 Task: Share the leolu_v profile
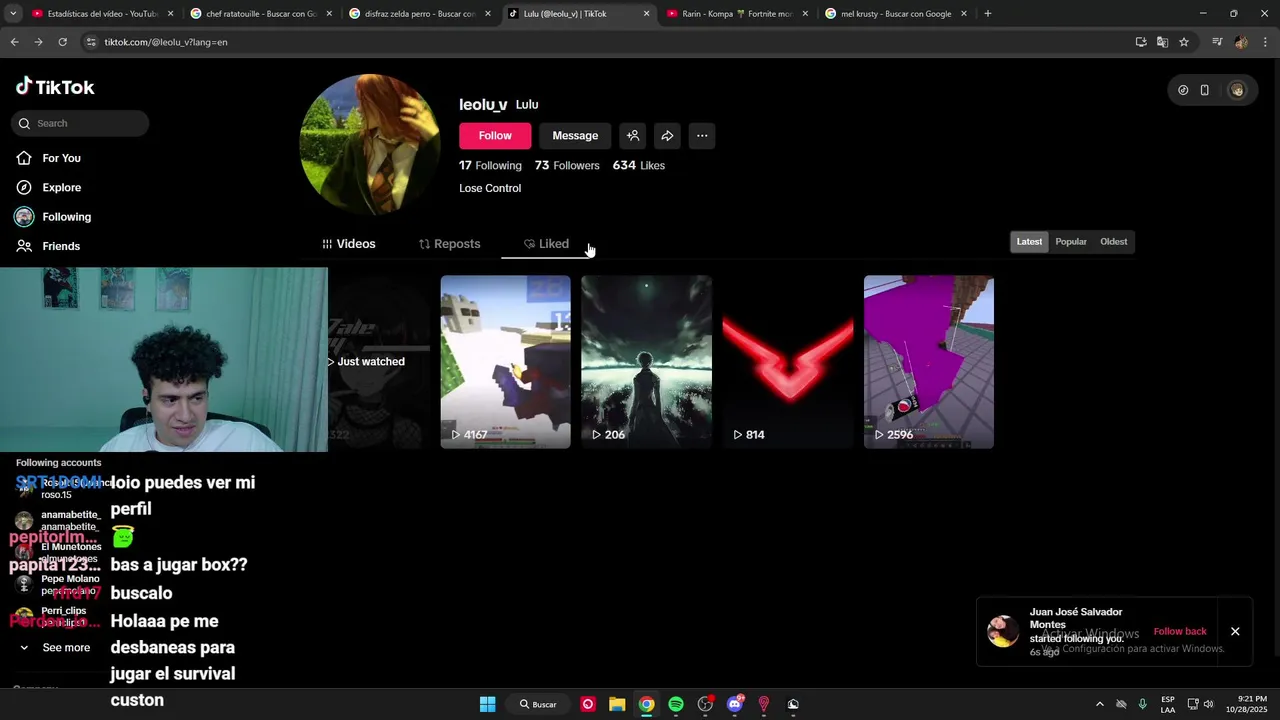(x=667, y=136)
